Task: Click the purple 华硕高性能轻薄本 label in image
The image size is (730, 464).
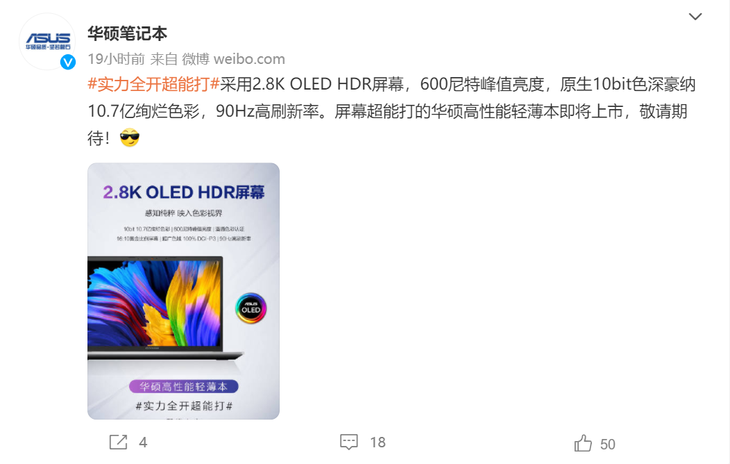Action: [183, 386]
